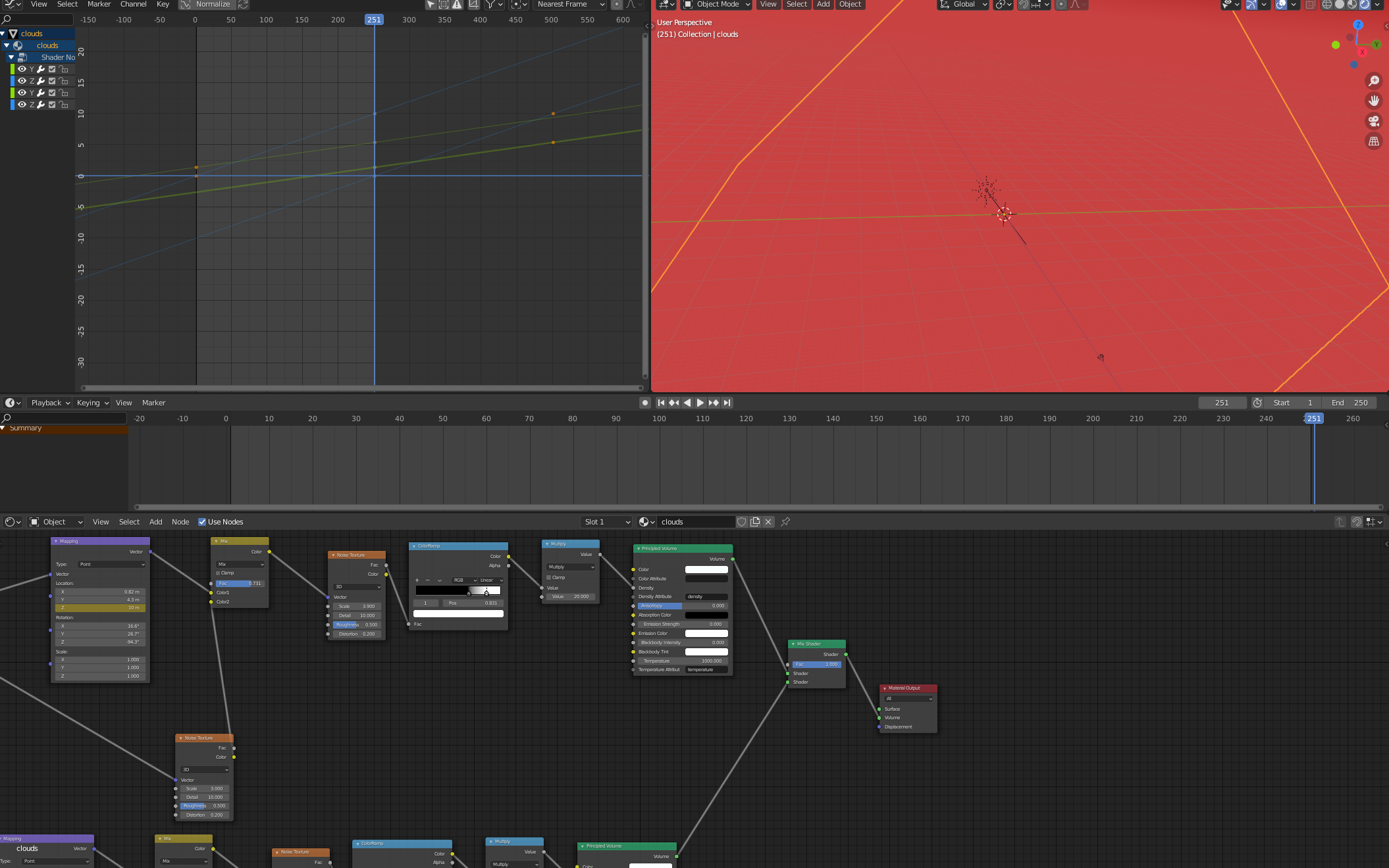
Task: Open the Node menu in shader editor
Action: 180,522
